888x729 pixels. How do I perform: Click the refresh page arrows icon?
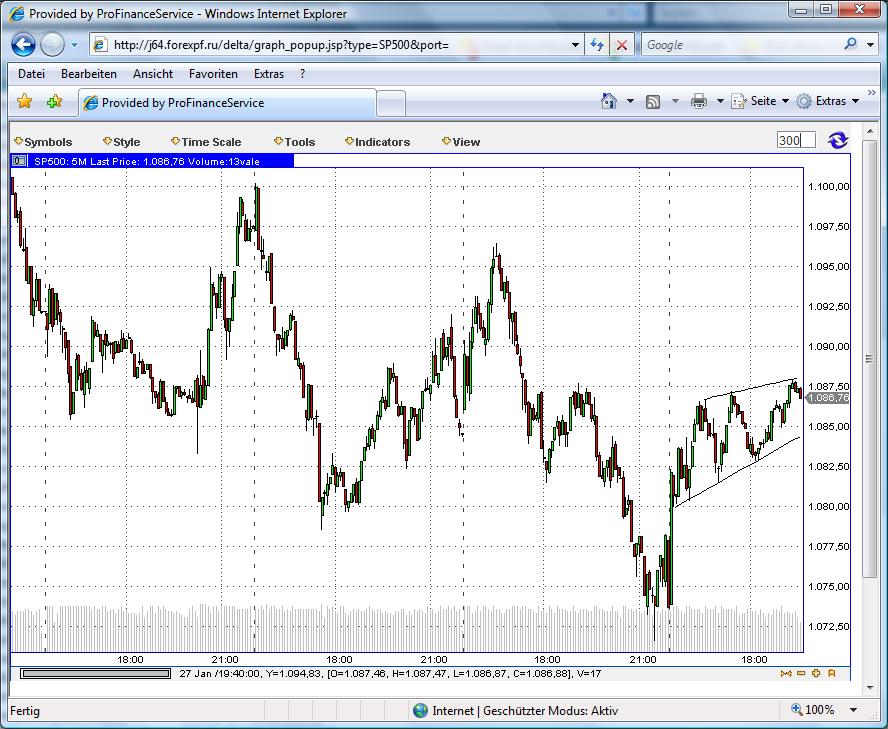[x=596, y=45]
